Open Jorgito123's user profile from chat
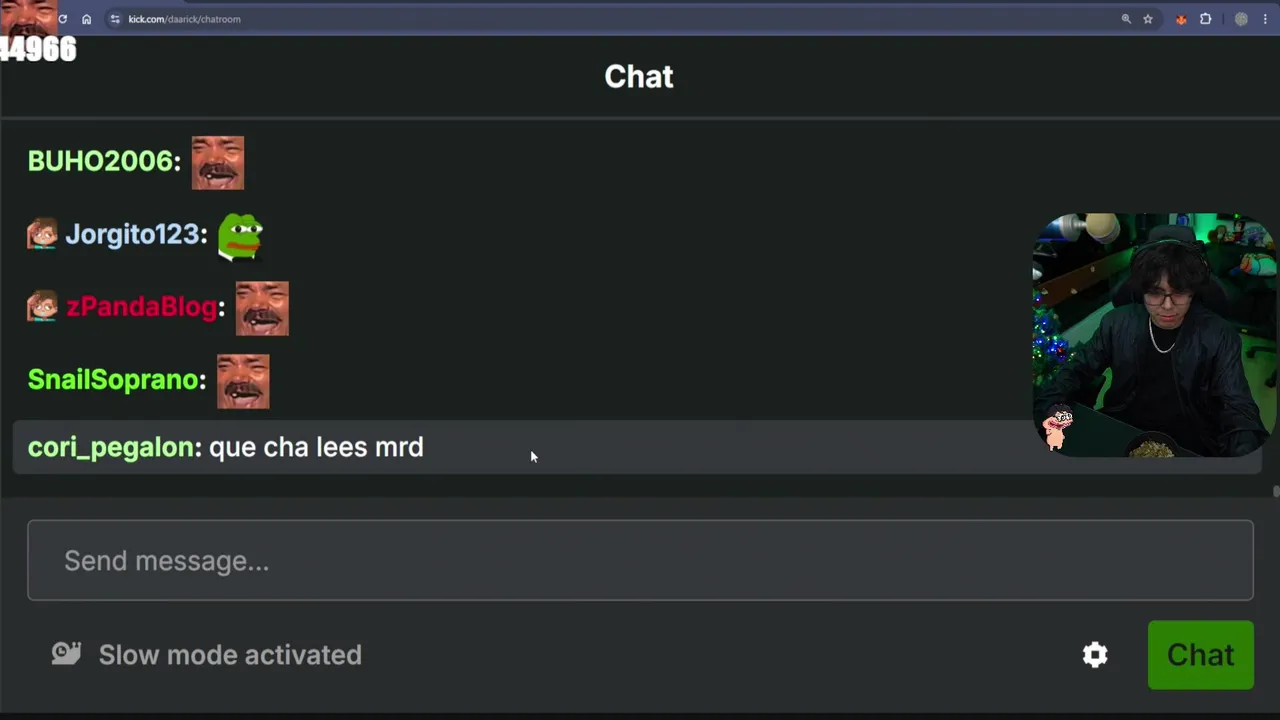Viewport: 1280px width, 720px height. pyautogui.click(x=133, y=234)
